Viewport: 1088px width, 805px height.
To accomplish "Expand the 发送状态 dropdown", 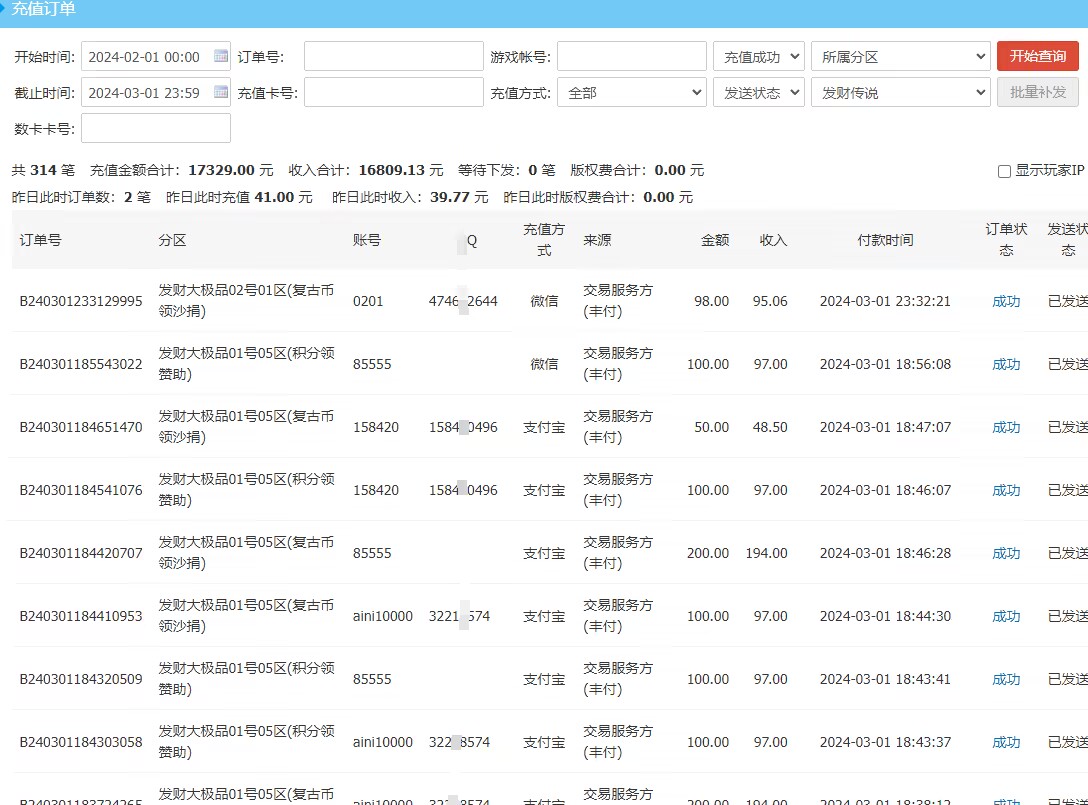I will 758,92.
